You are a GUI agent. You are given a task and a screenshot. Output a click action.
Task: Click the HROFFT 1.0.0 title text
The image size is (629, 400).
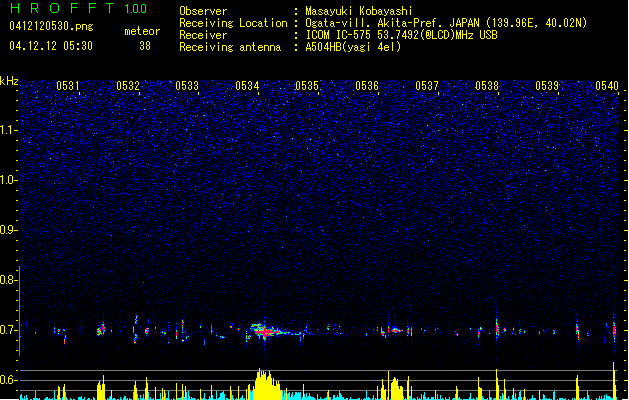coord(78,8)
